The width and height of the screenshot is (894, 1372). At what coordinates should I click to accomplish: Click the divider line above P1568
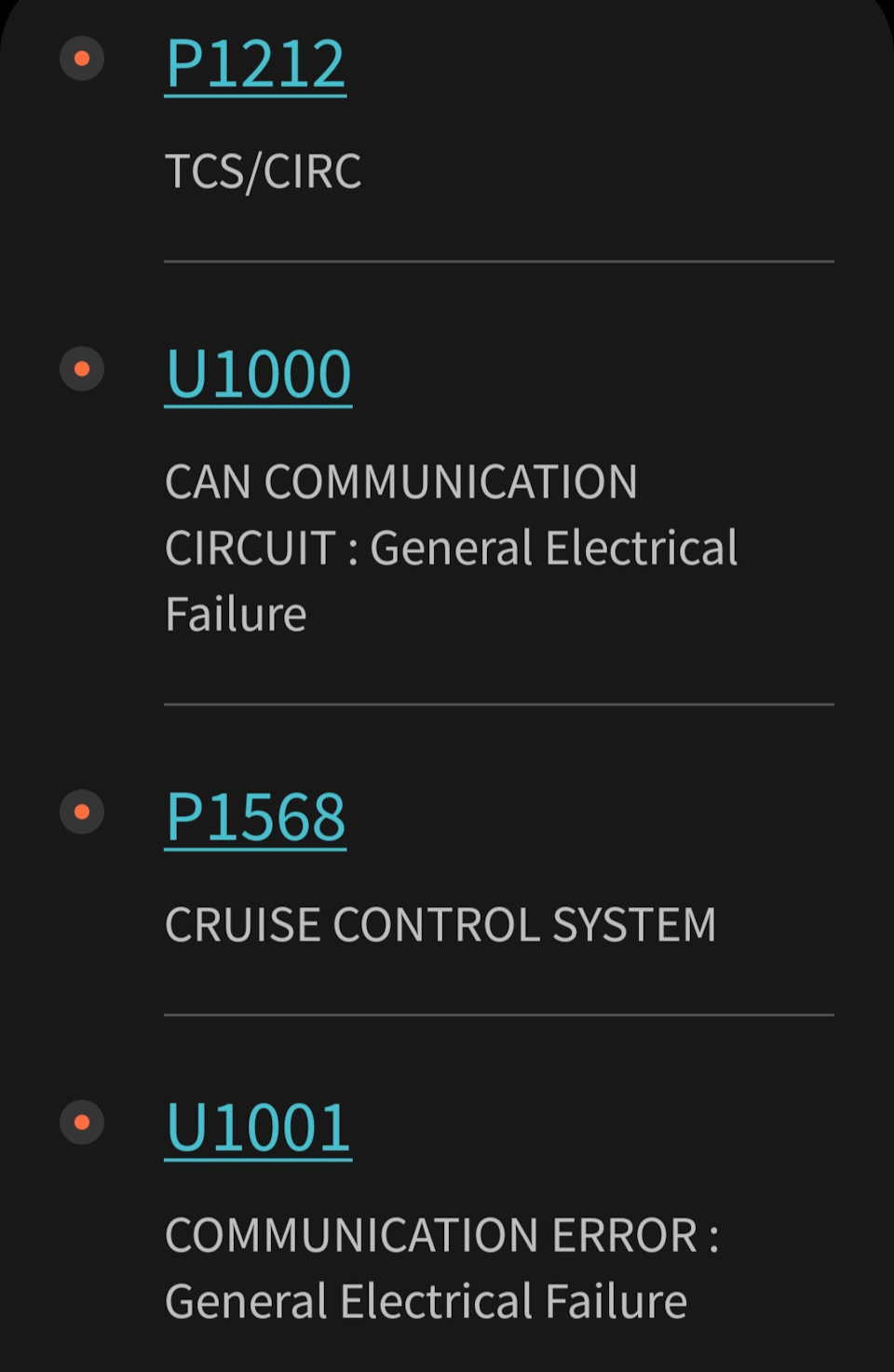(499, 704)
